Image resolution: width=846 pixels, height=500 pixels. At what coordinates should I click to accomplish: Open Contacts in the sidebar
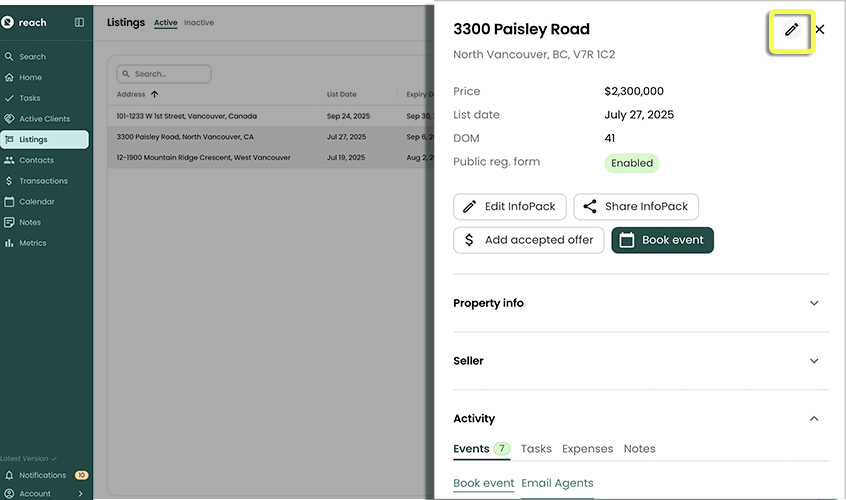[36, 160]
